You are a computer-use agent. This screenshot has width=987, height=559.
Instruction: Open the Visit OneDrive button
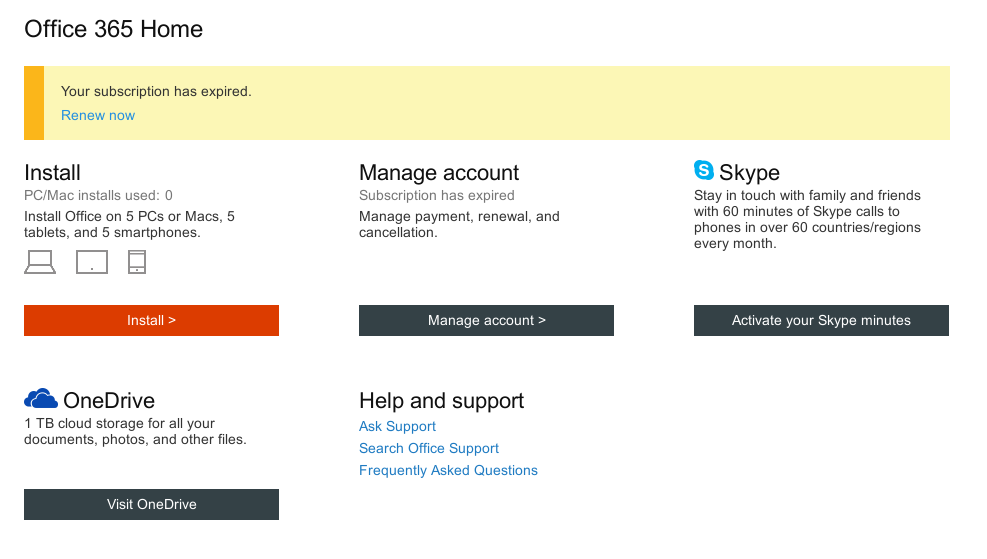(151, 504)
